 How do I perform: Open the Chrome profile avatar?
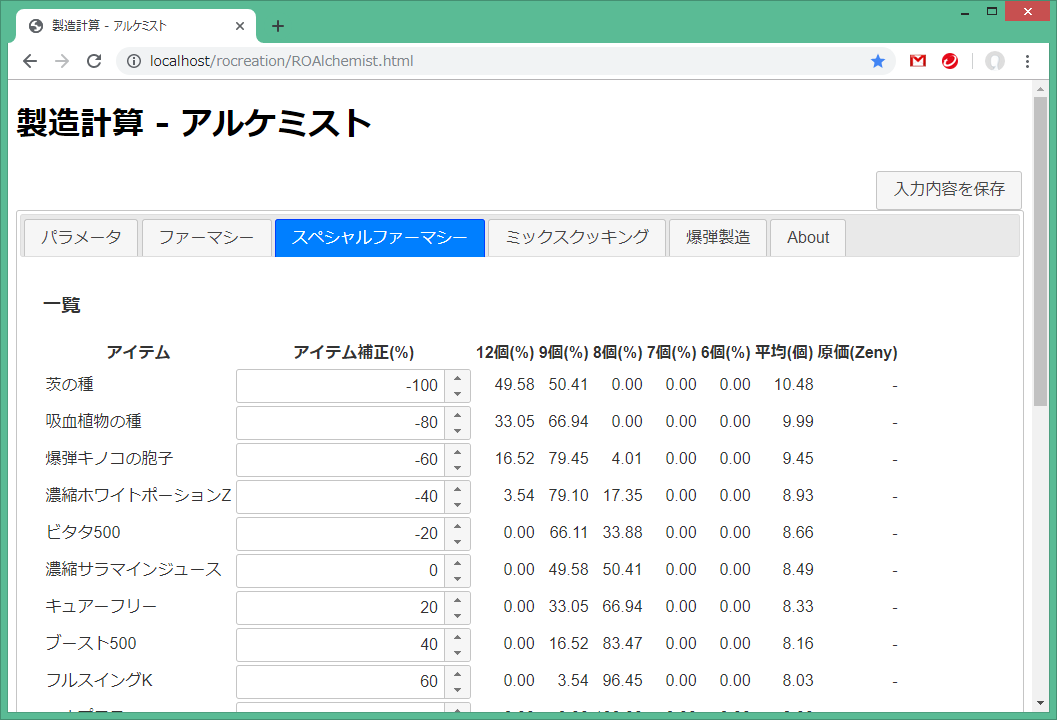click(994, 61)
